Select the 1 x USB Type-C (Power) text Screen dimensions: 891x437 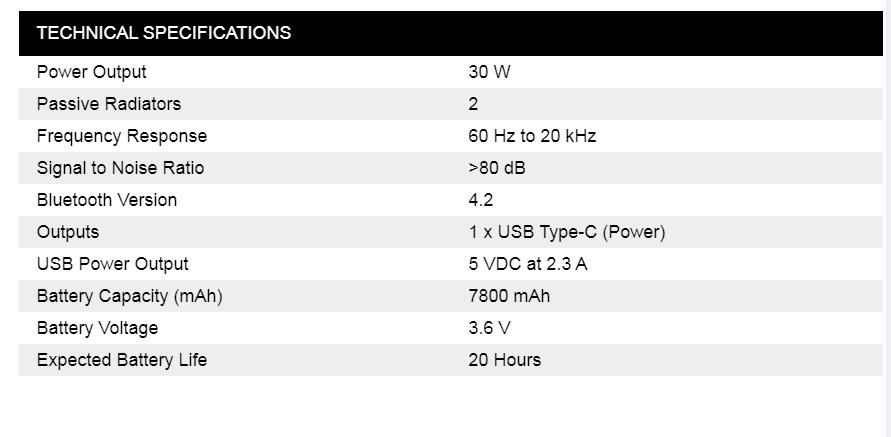pos(567,232)
